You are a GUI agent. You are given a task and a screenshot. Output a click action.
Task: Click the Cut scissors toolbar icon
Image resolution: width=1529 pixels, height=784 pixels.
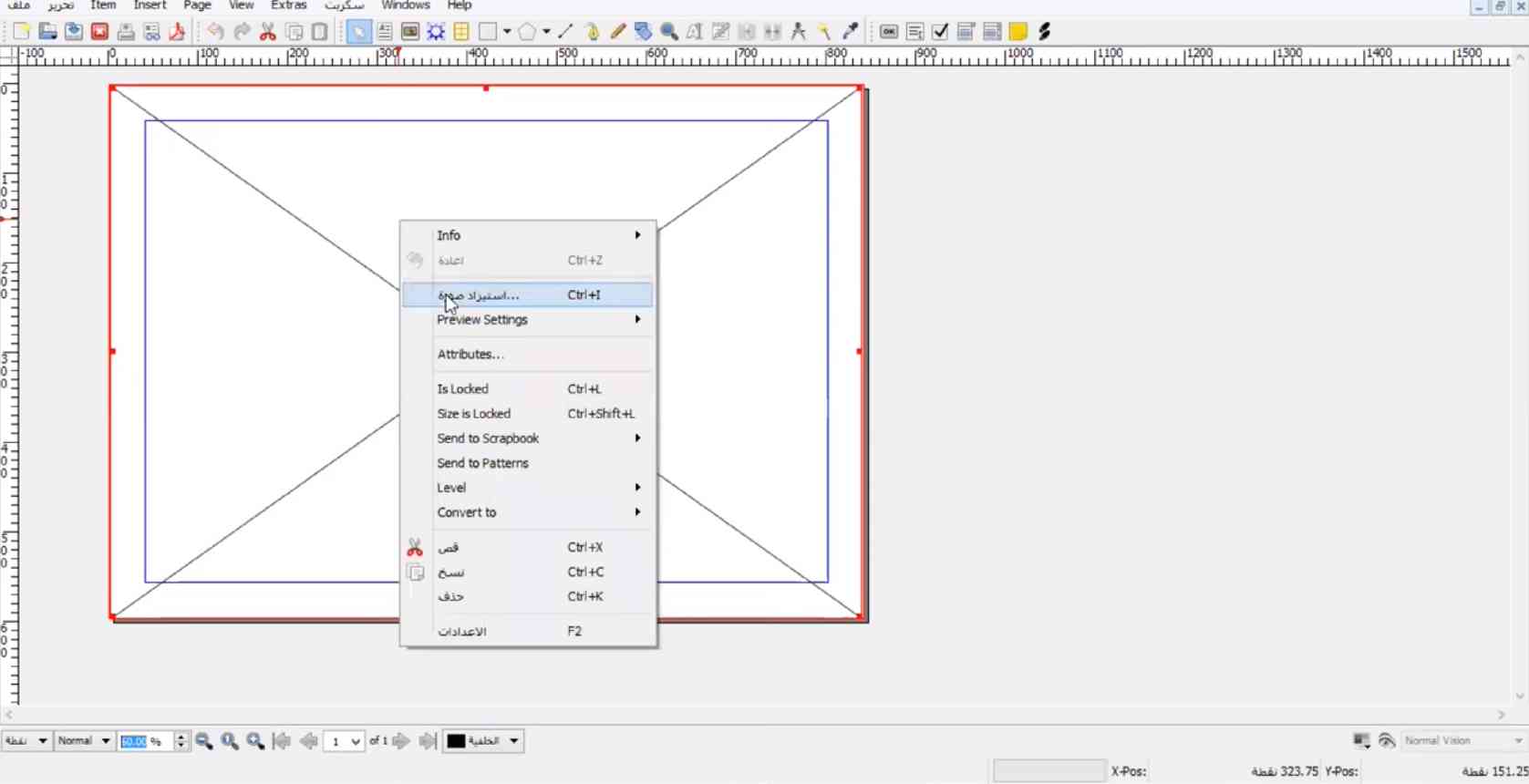268,32
